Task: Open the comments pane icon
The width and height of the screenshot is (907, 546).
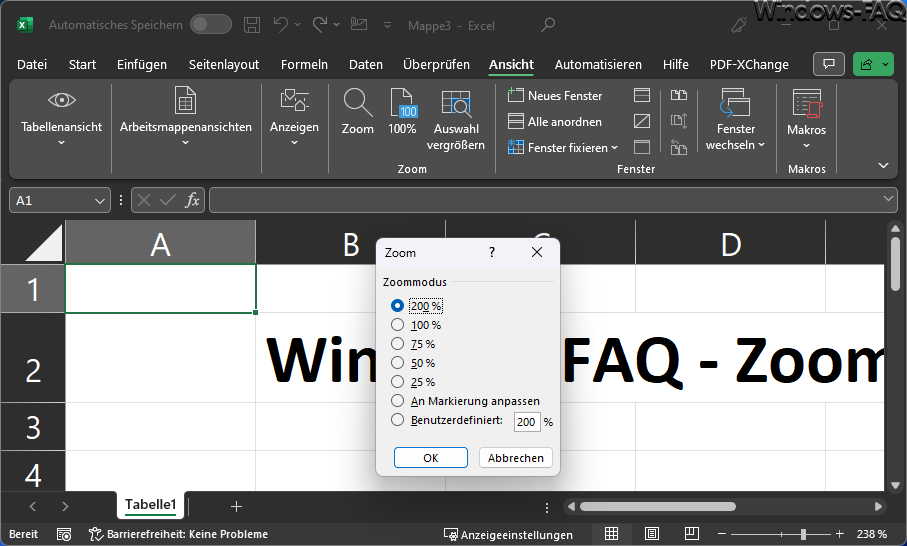Action: pyautogui.click(x=829, y=64)
